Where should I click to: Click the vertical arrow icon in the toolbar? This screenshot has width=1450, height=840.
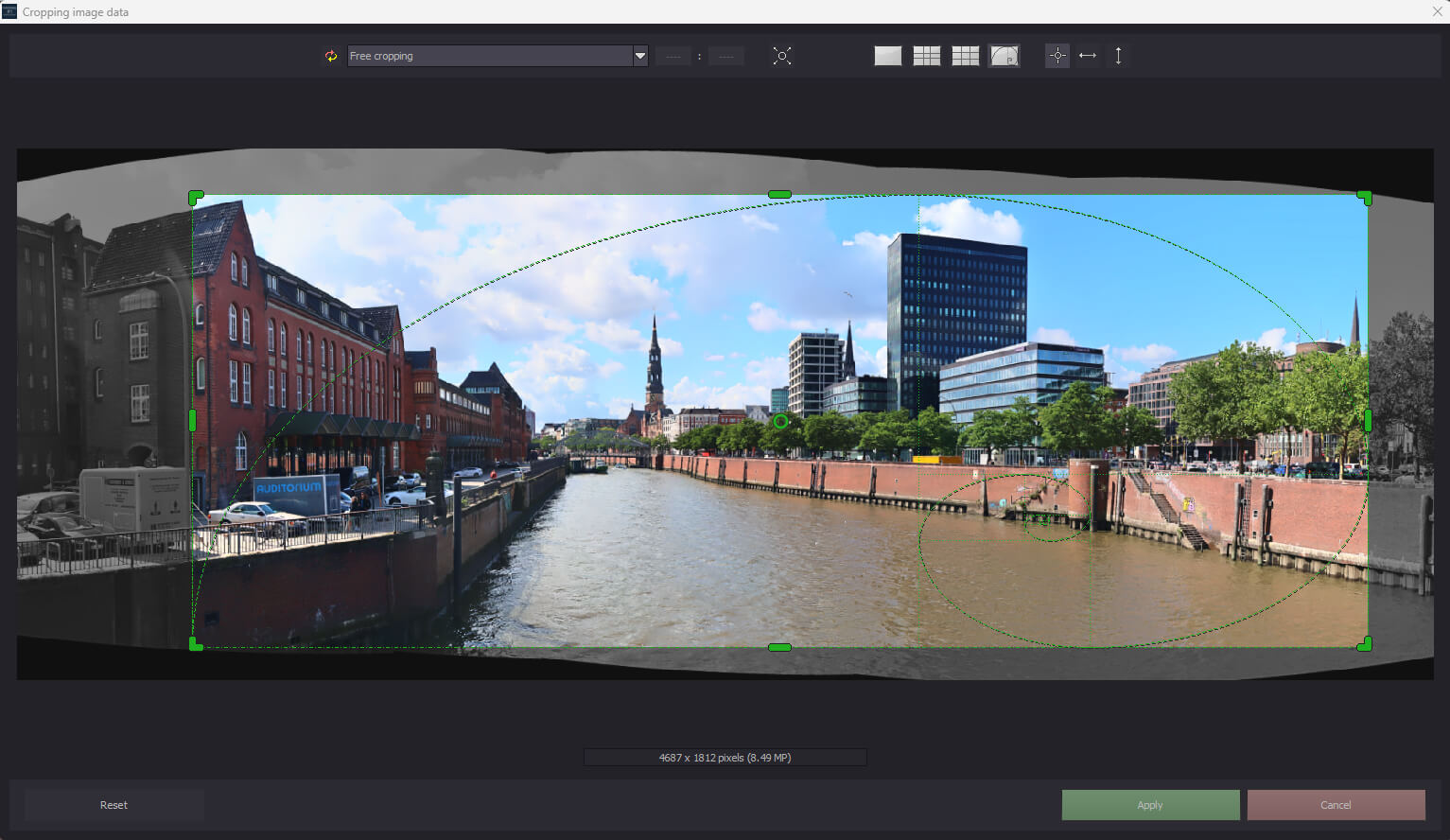point(1118,56)
